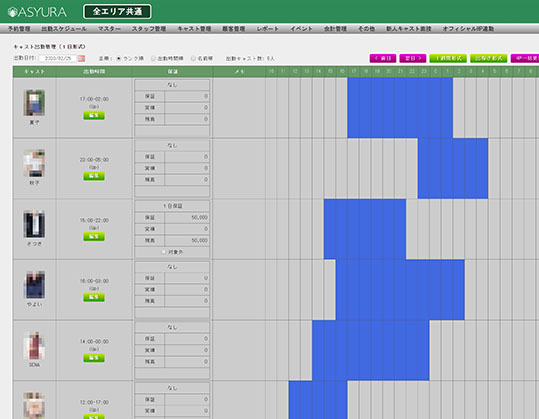
Task: Open the 顧客管理 menu
Action: [234, 29]
